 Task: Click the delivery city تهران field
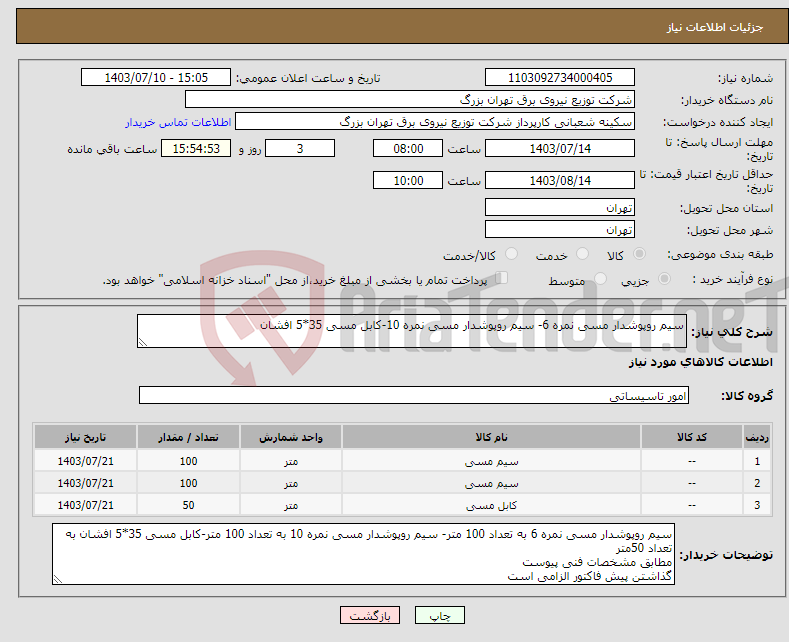pos(560,229)
